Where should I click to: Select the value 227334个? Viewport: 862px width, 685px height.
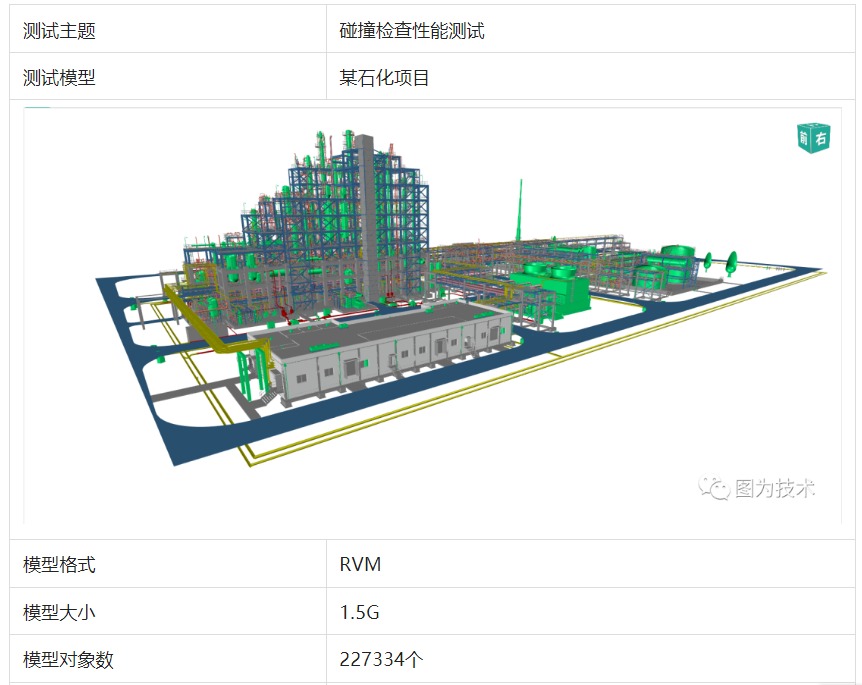381,659
